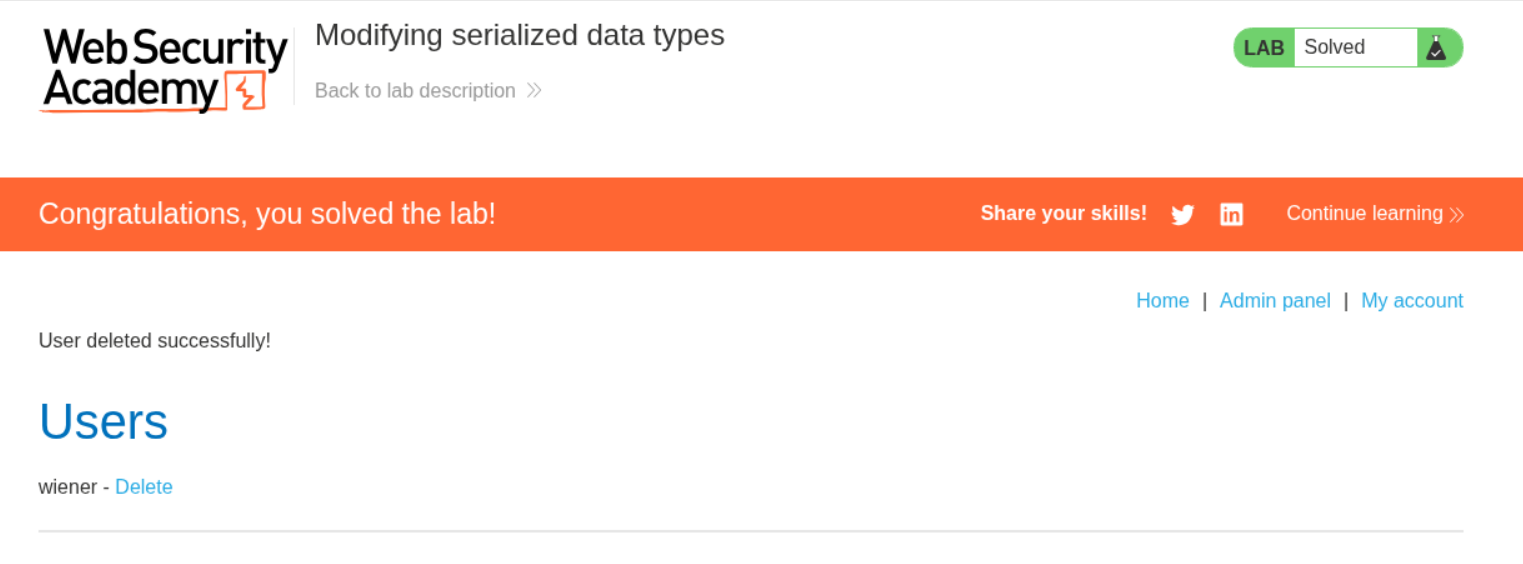Click the 'User deleted successfully!' message
This screenshot has height=564, width=1523.
(x=154, y=341)
